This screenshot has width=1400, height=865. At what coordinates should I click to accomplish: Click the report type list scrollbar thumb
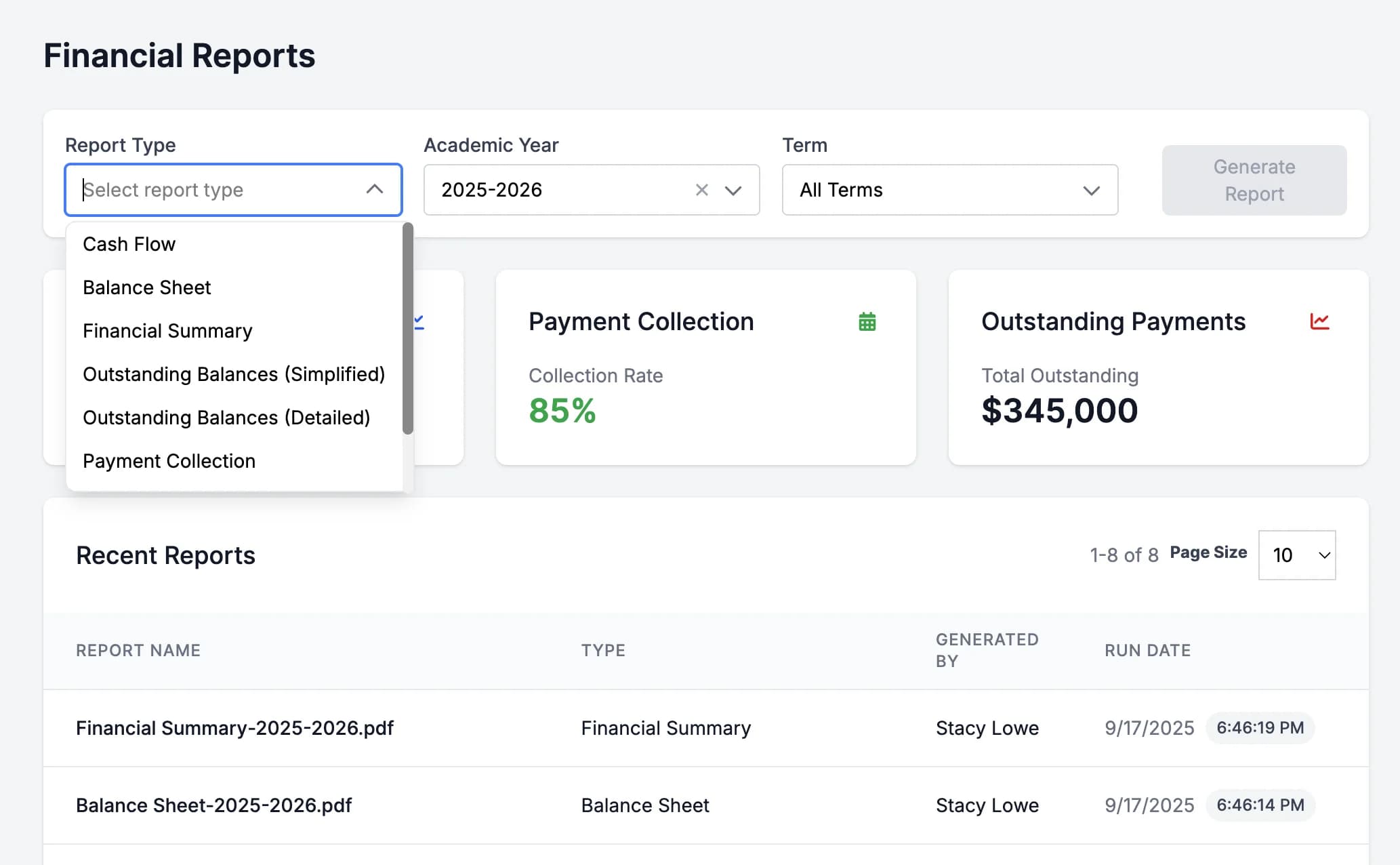tap(407, 329)
